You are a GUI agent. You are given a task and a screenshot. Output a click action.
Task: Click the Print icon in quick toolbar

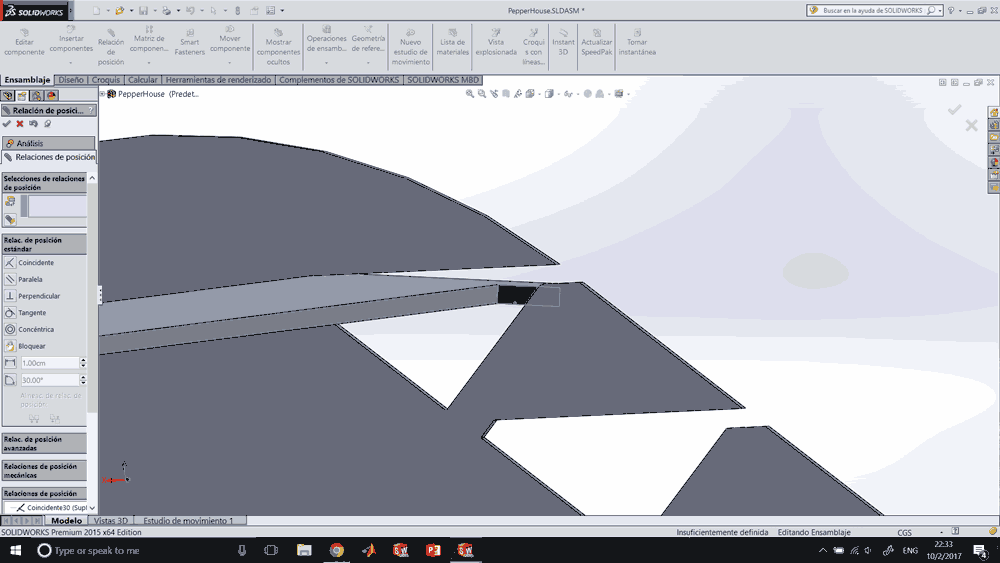click(x=166, y=10)
